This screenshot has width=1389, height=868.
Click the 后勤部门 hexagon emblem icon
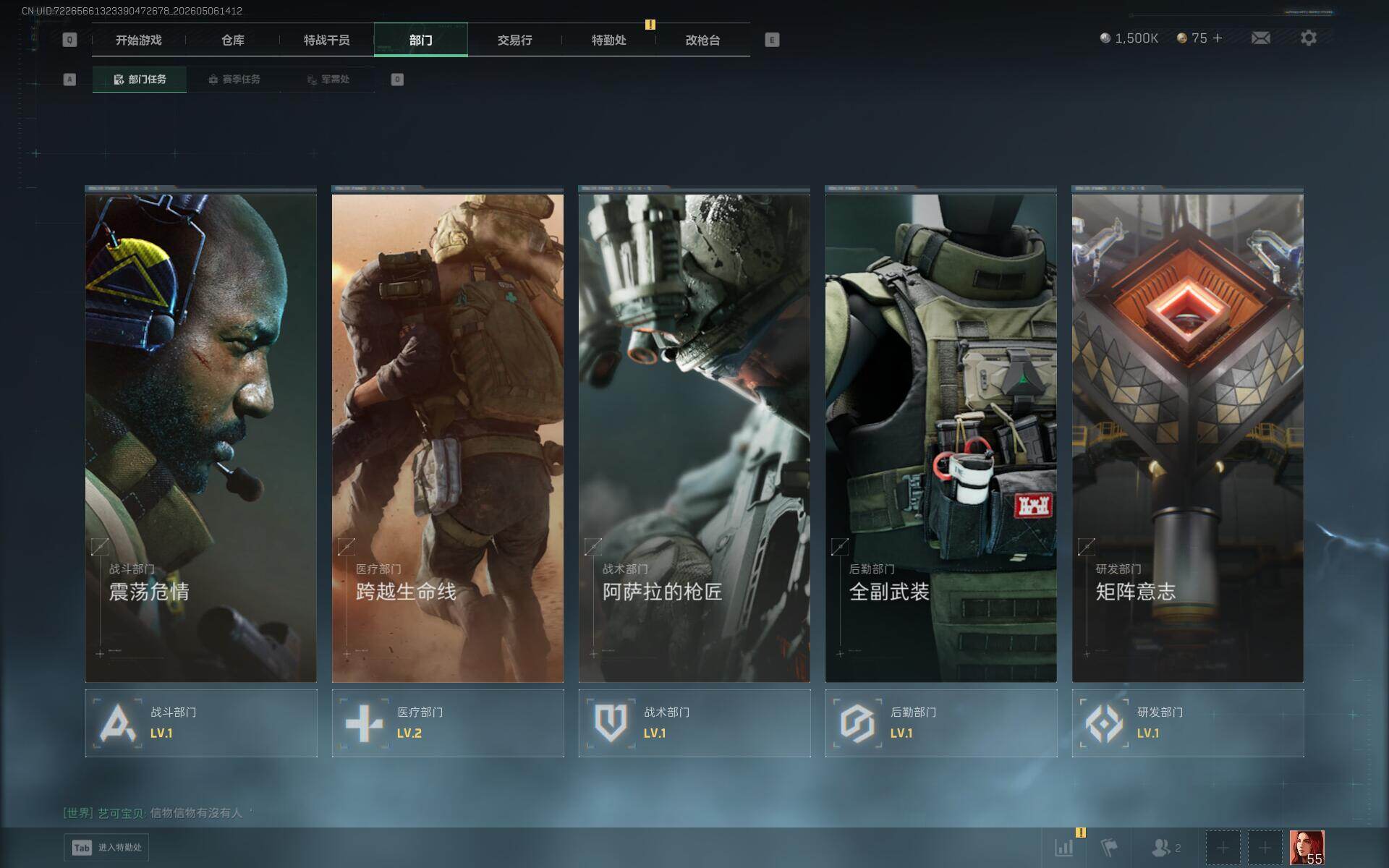(x=858, y=723)
